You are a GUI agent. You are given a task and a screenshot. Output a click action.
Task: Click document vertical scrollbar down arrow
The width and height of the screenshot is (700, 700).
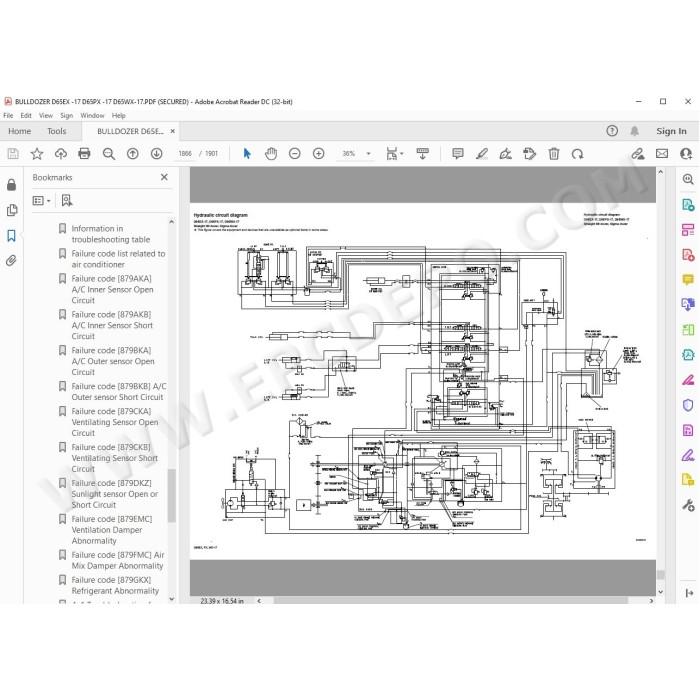point(661,592)
